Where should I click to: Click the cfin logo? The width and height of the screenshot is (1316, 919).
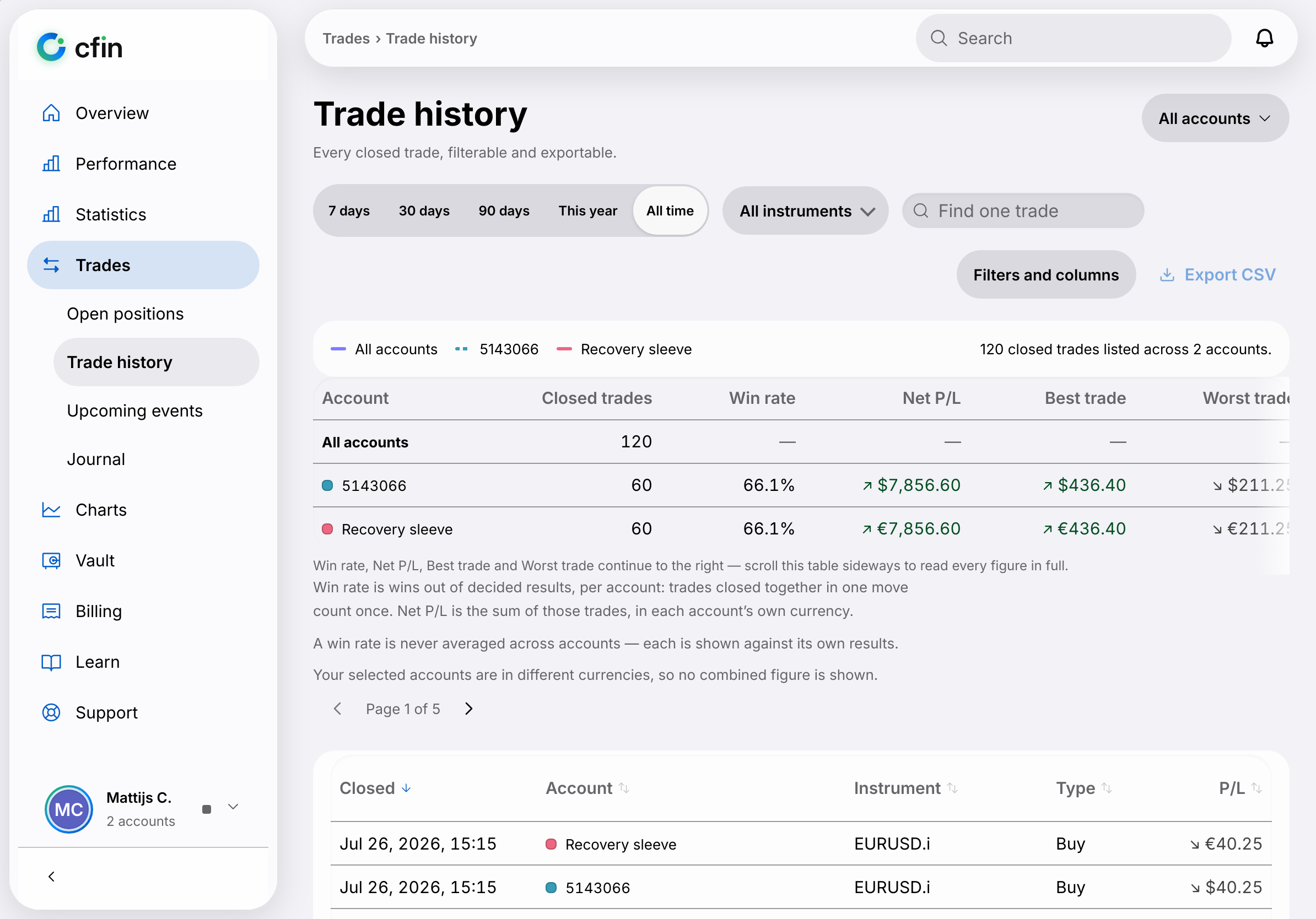point(80,47)
